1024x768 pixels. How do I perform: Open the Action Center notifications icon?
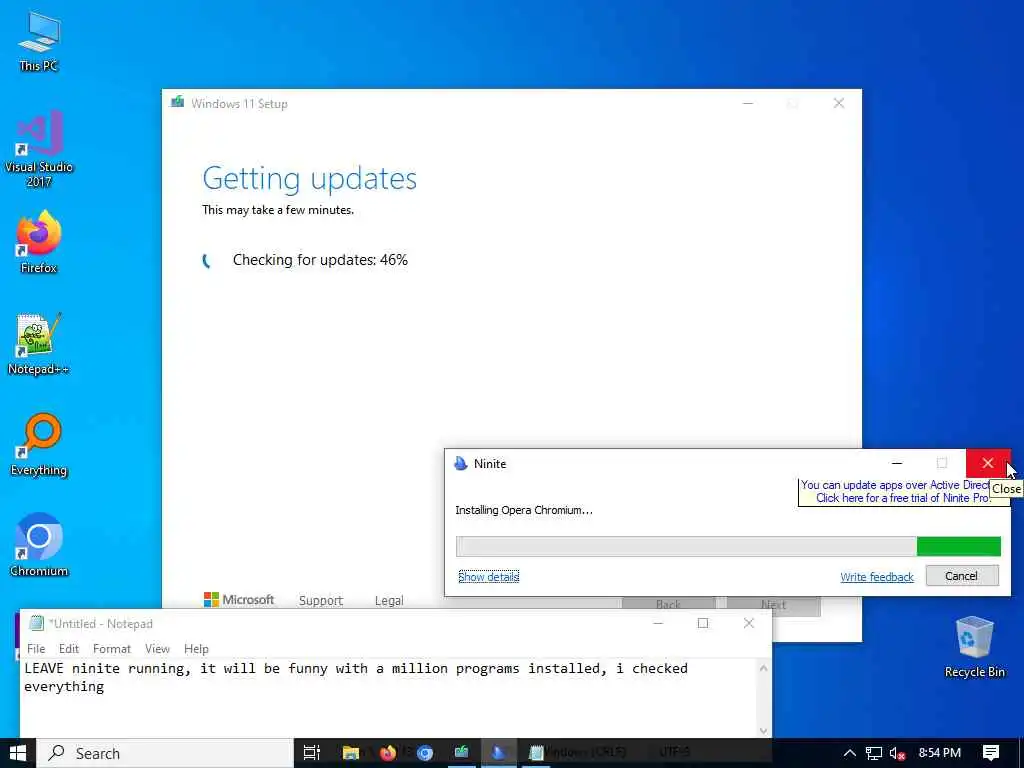click(x=991, y=753)
